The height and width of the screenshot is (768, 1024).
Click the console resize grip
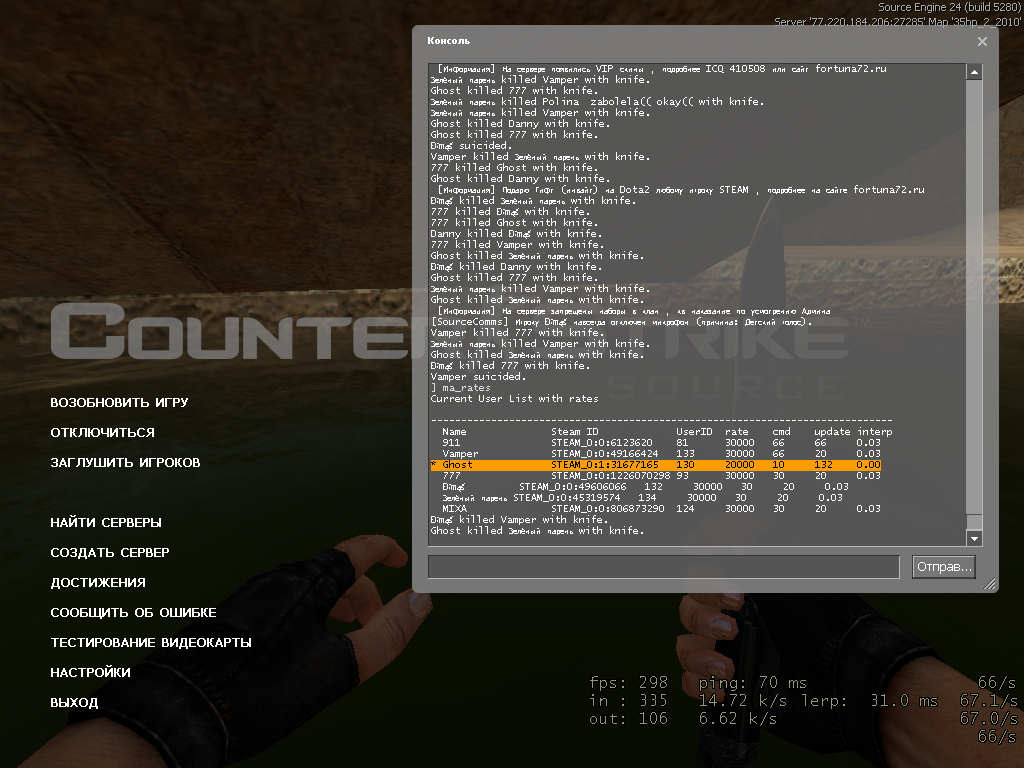click(x=990, y=584)
